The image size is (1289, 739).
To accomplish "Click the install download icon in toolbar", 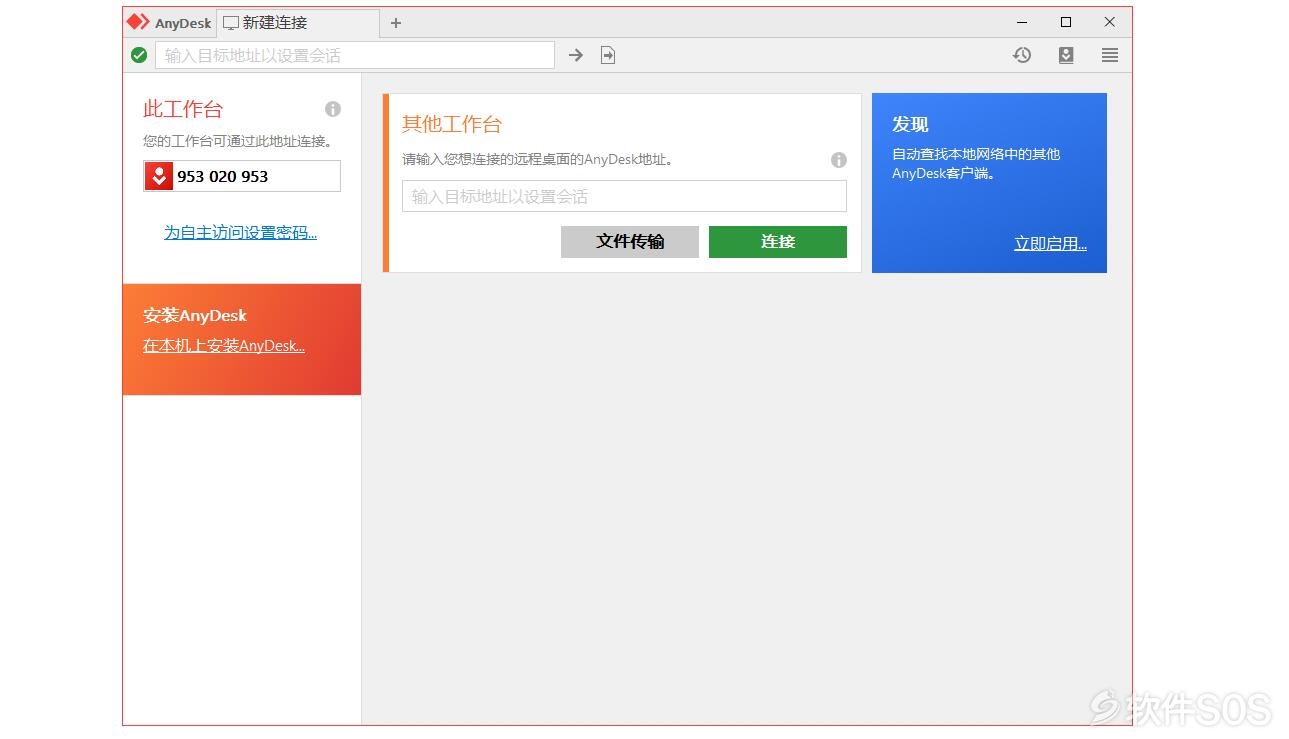I will (1066, 55).
